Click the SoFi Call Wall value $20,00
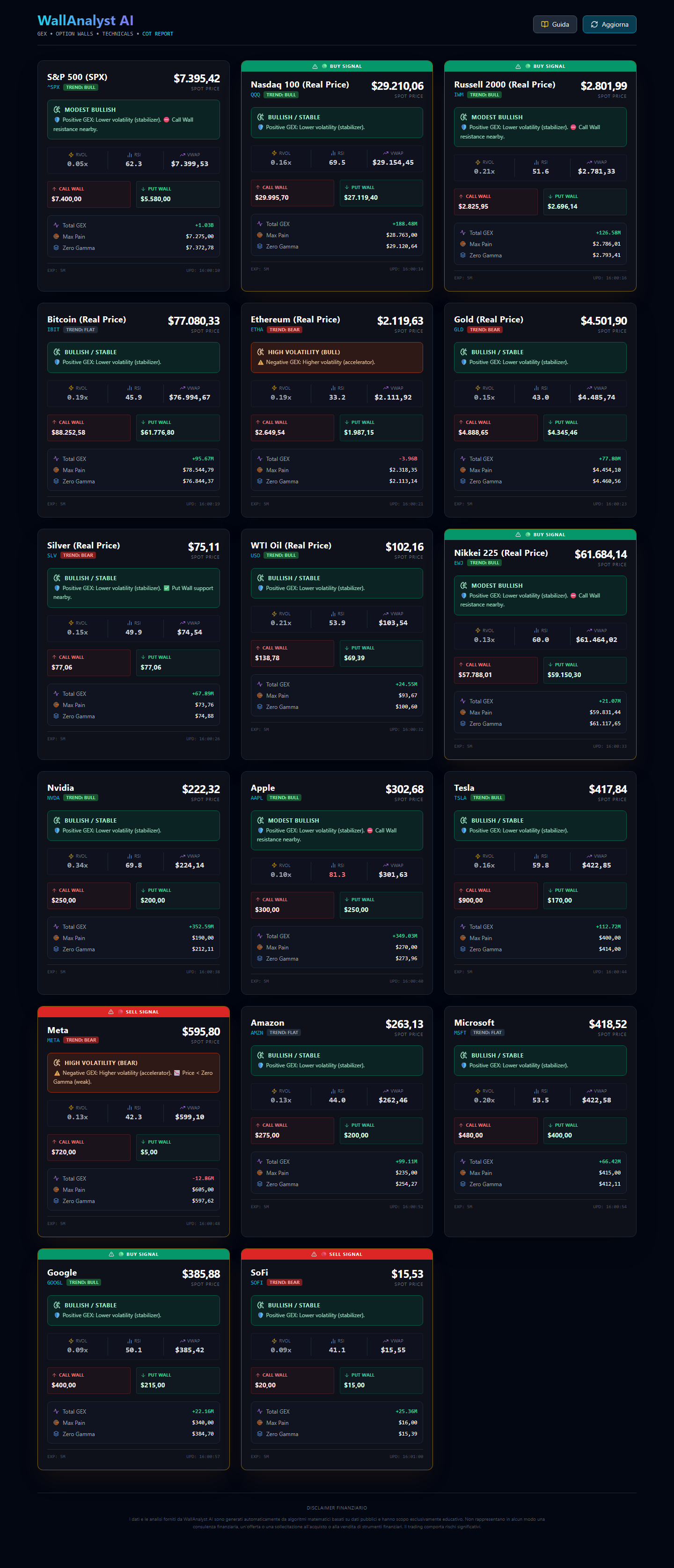 pyautogui.click(x=265, y=1386)
